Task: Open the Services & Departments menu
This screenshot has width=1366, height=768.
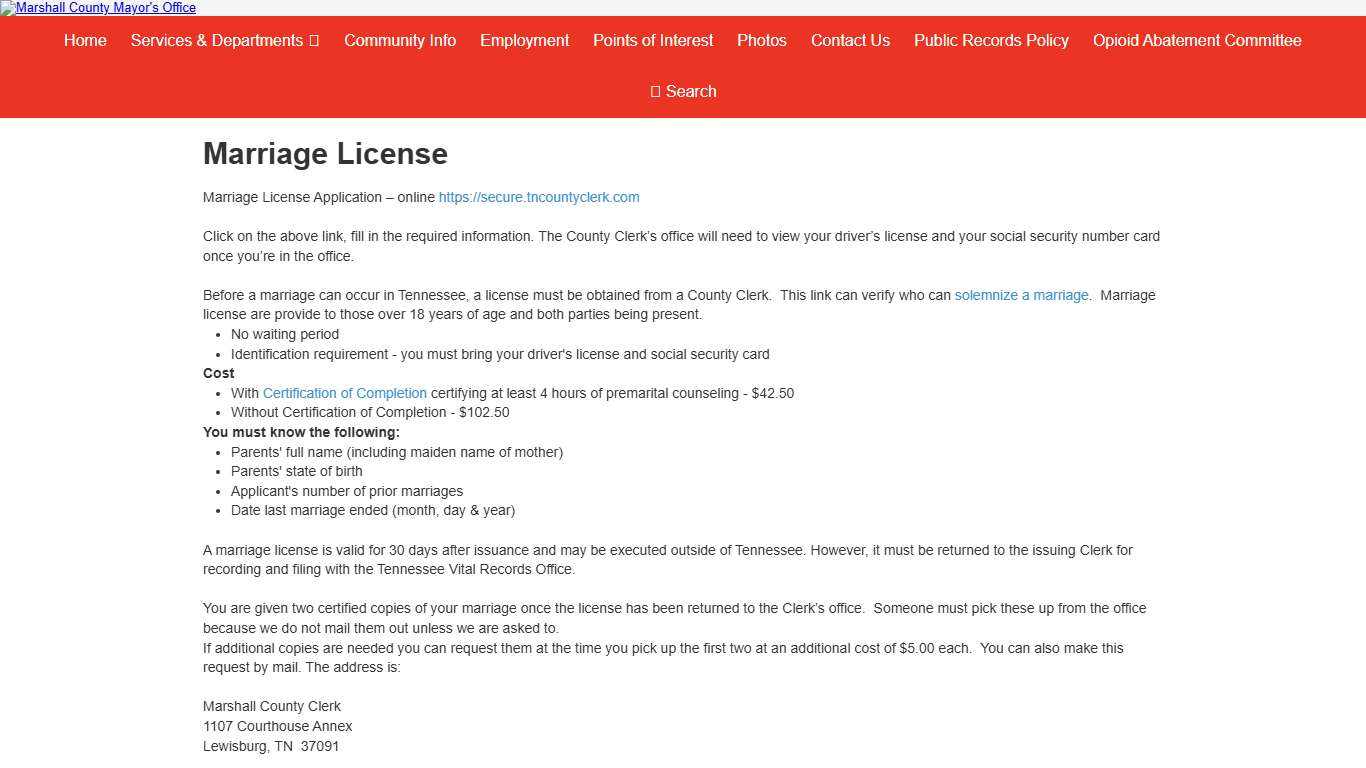Action: point(216,41)
